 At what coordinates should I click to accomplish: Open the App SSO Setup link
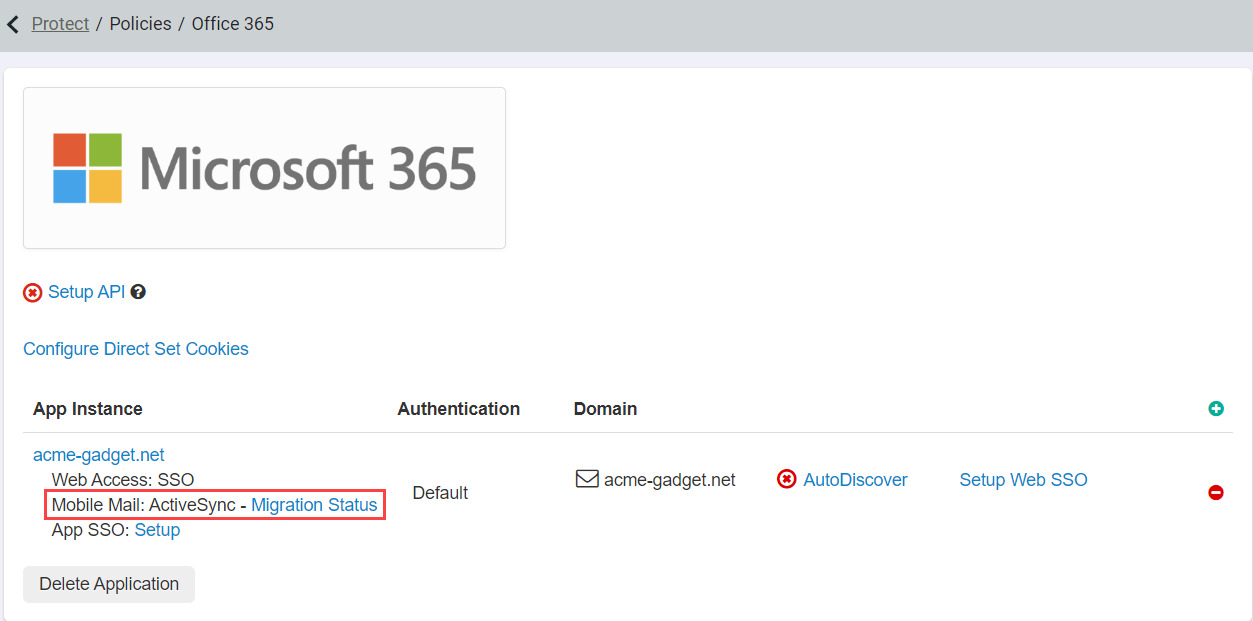(x=157, y=530)
